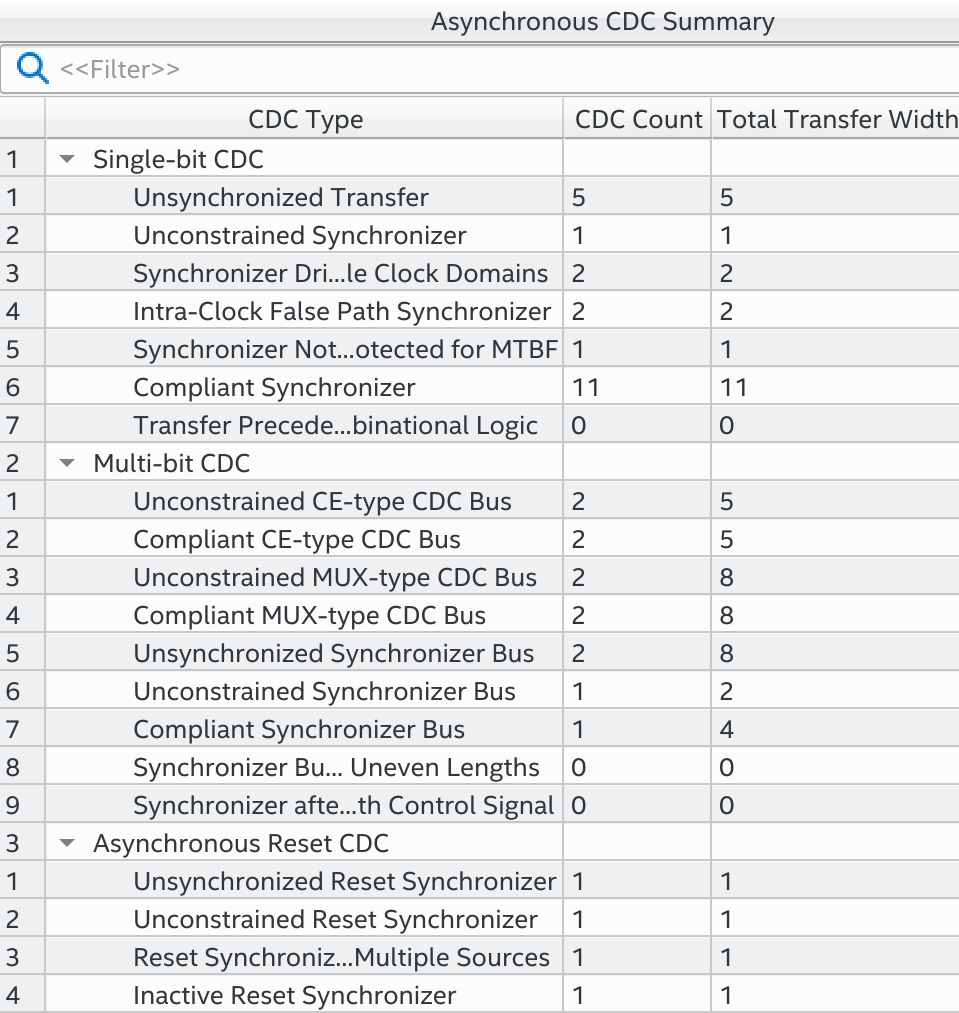The image size is (959, 1013).
Task: Click the Asynchronous CDC Summary title
Action: tap(602, 21)
